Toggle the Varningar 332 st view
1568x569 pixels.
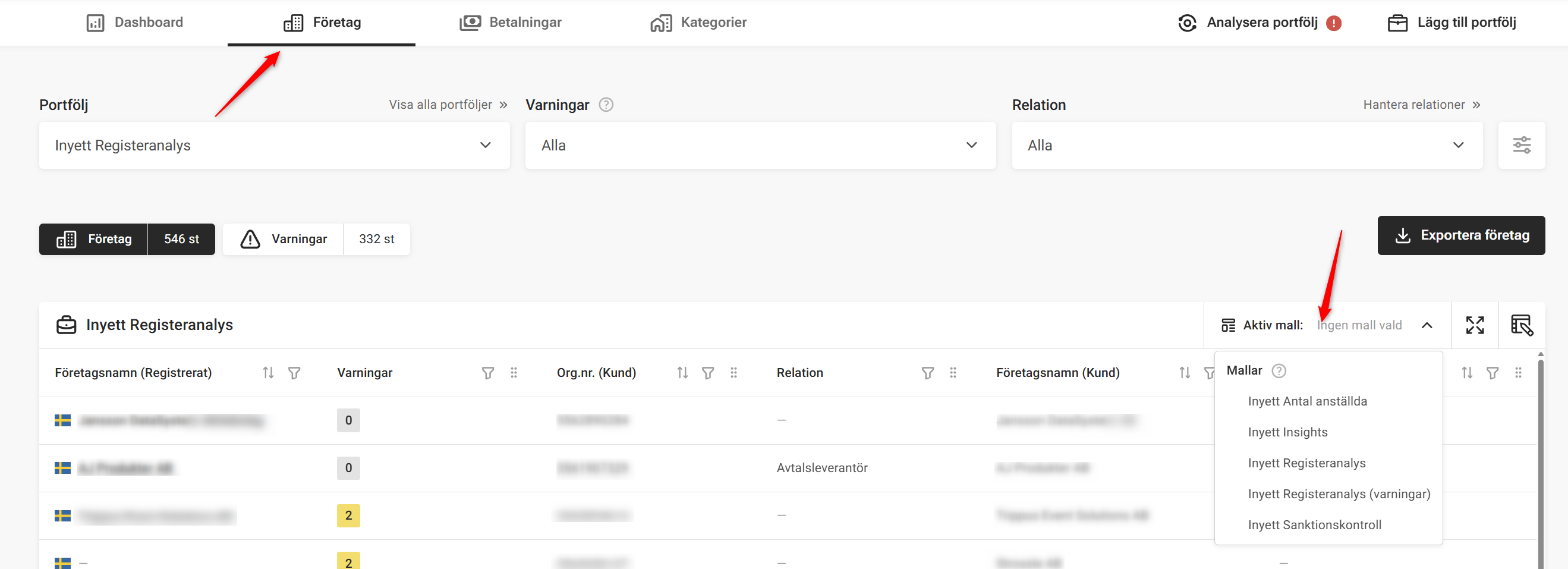click(316, 239)
